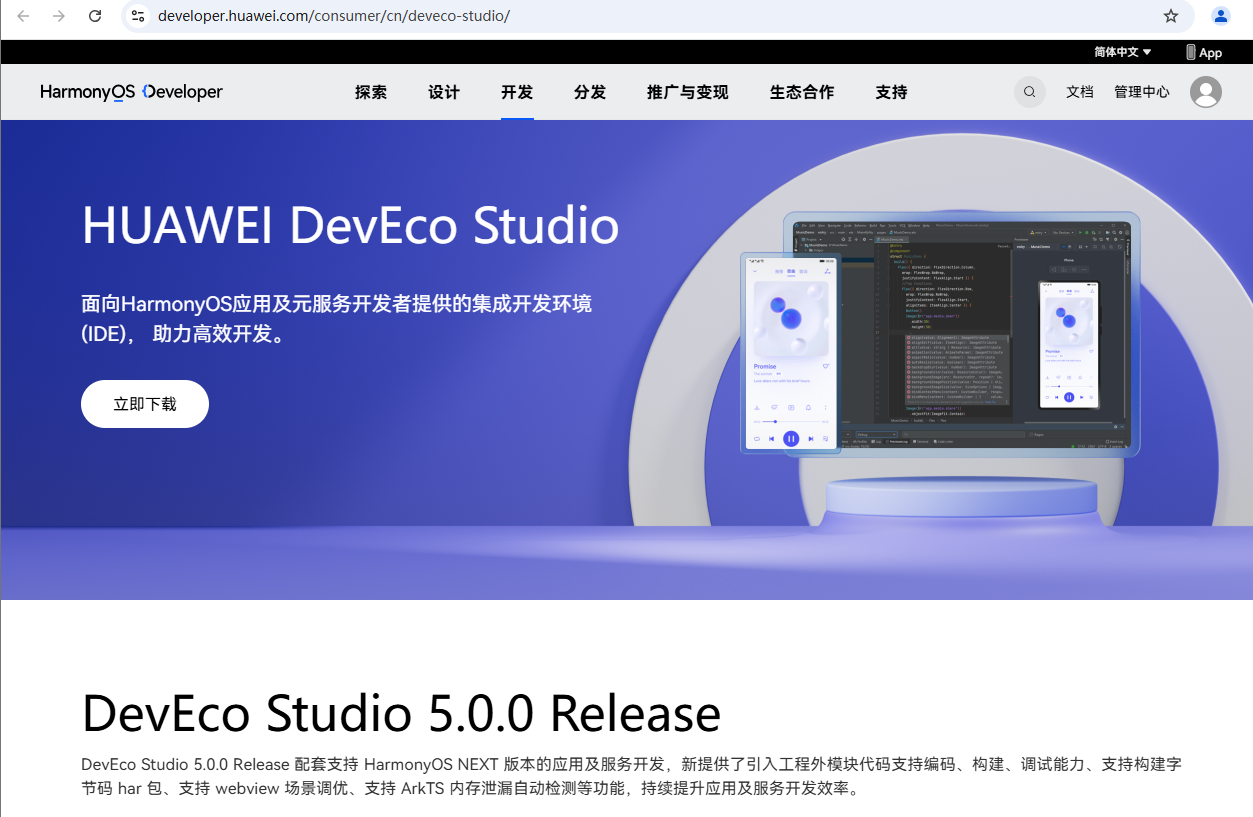Open the Chrome profile avatar icon
This screenshot has width=1253, height=817.
click(x=1221, y=16)
